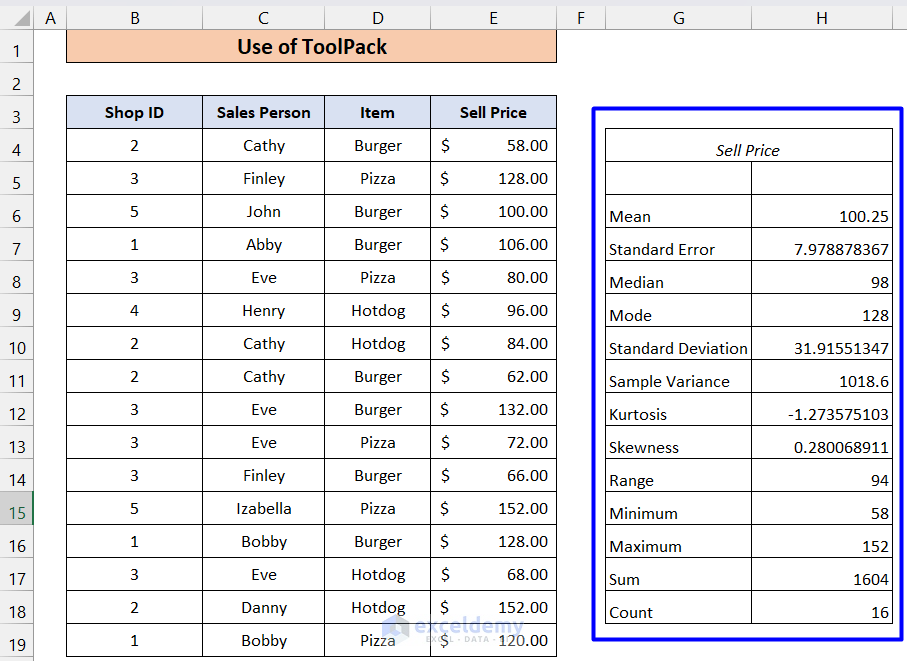Image resolution: width=907 pixels, height=661 pixels.
Task: Select the 'Sell Price' table header cell
Action: [x=493, y=113]
